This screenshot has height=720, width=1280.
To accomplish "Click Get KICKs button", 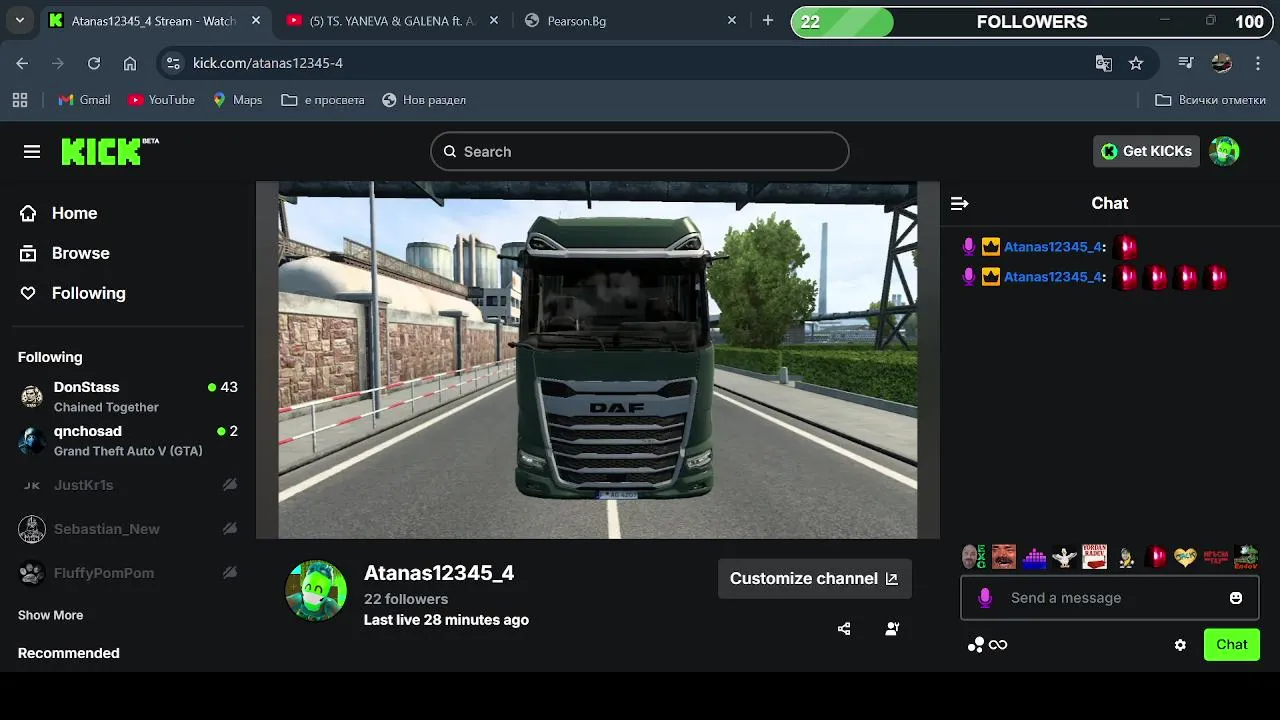I will click(x=1146, y=151).
